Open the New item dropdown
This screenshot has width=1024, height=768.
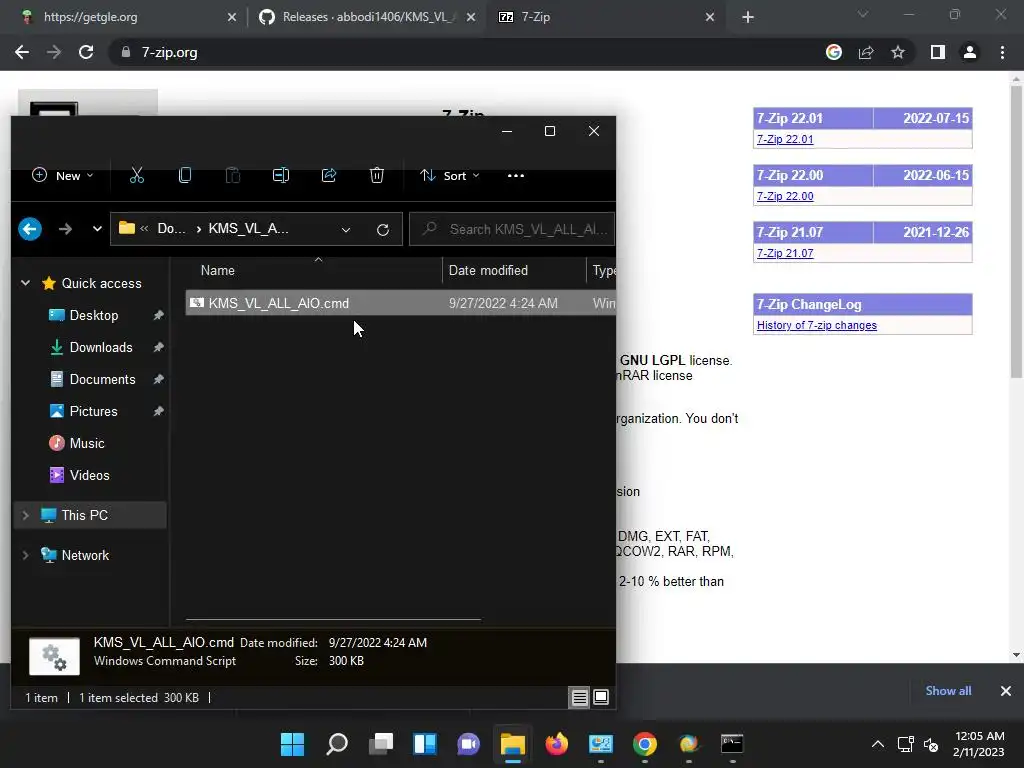click(63, 176)
